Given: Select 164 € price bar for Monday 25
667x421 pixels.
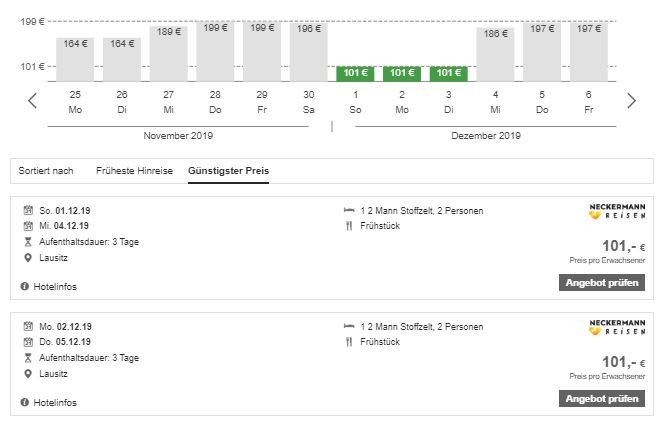Looking at the screenshot, I should tap(75, 59).
